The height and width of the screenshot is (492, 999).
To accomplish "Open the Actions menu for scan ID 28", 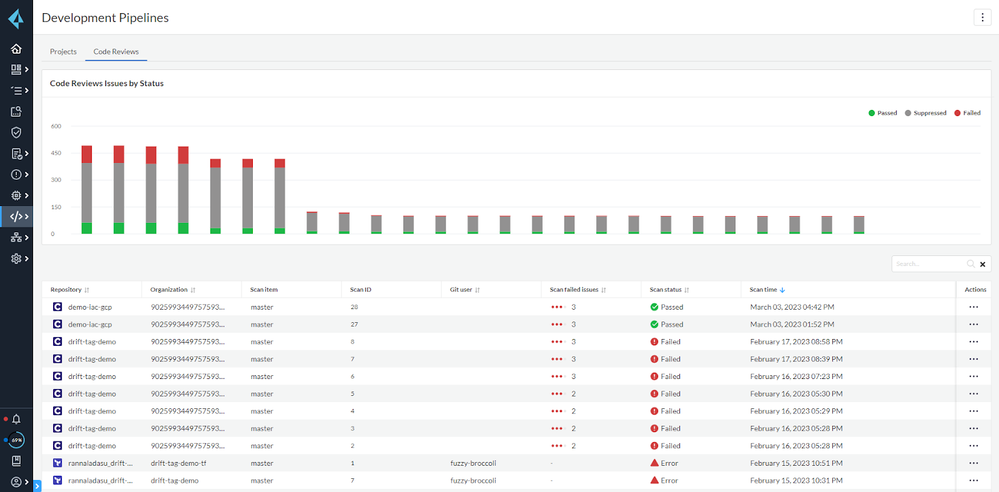I will coord(973,307).
